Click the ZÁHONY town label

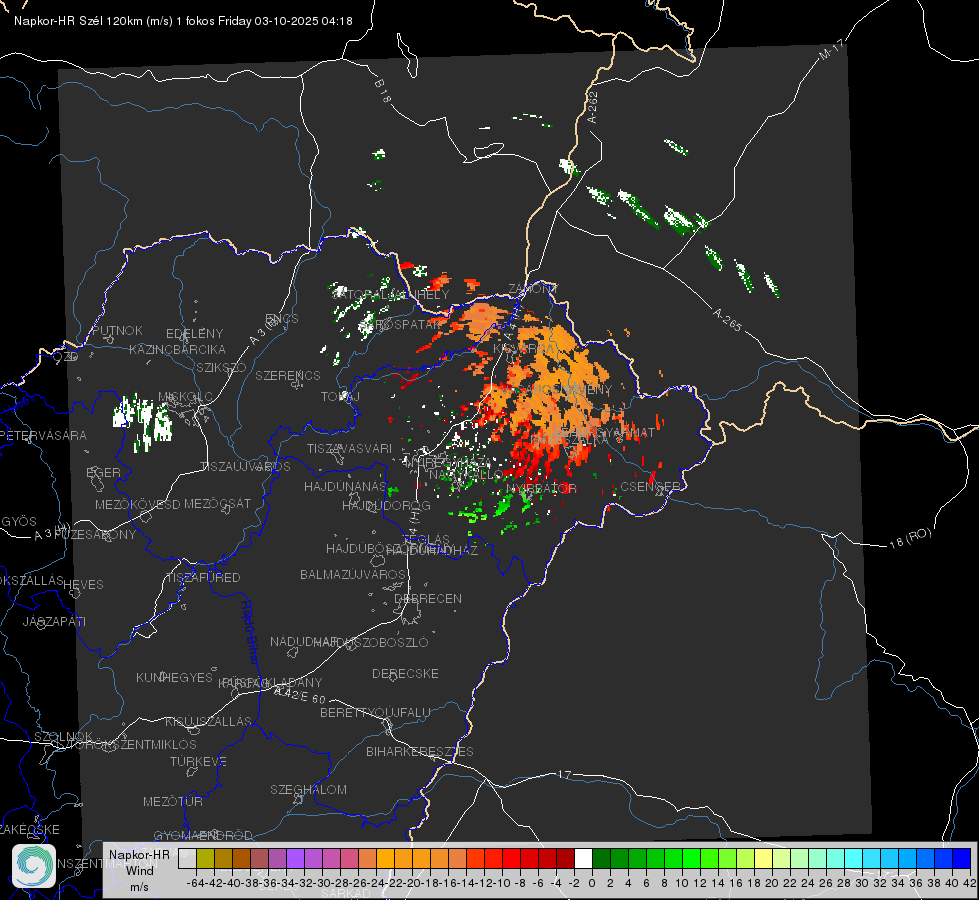(533, 289)
